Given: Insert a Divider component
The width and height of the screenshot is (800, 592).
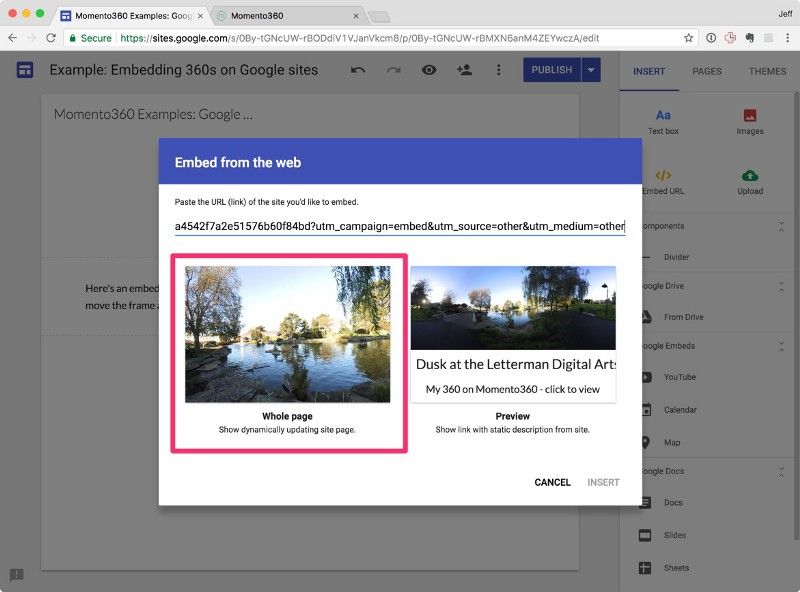Looking at the screenshot, I should [676, 257].
